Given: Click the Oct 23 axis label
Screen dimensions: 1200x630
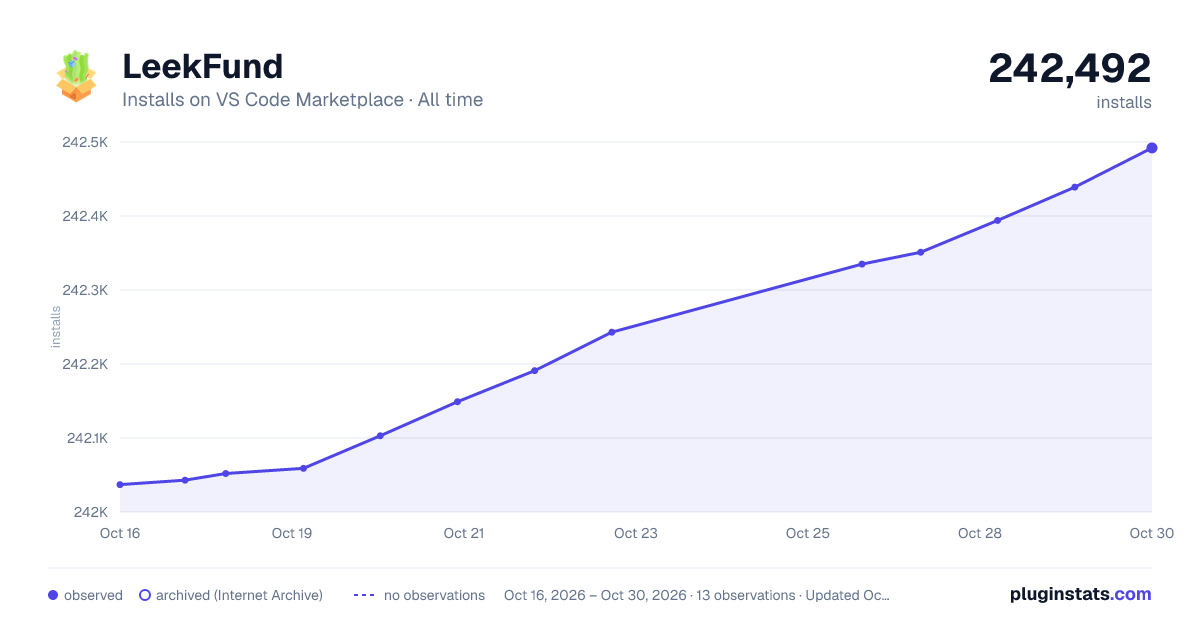Looking at the screenshot, I should click(636, 533).
